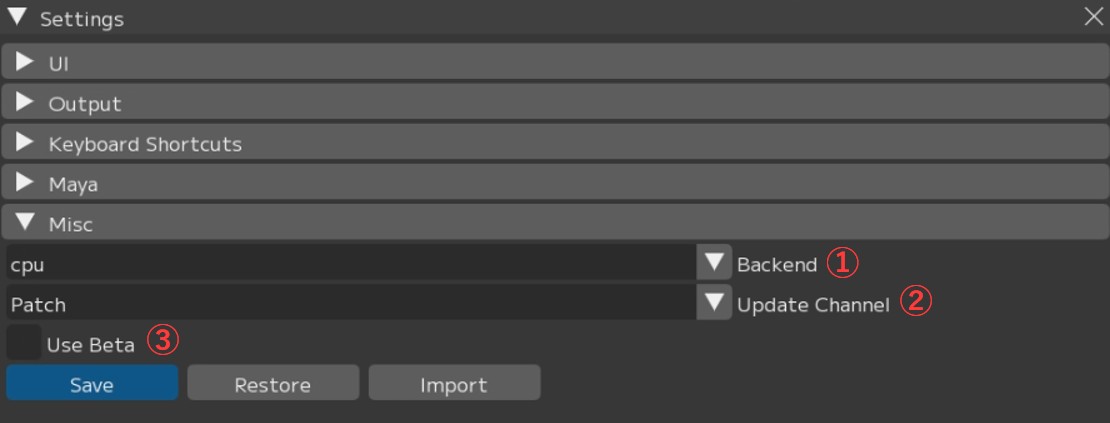Click the Settings title bar text
The height and width of the screenshot is (423, 1110).
pos(82,19)
